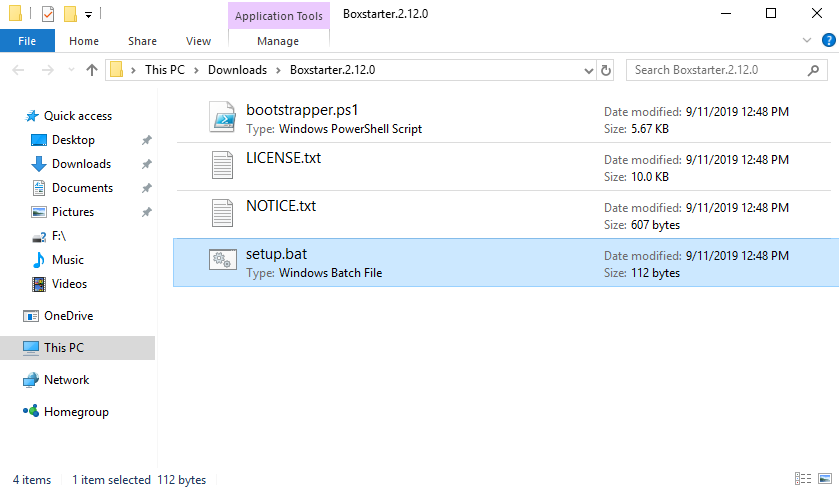Open the Manage tab under Application Tools

[x=278, y=41]
